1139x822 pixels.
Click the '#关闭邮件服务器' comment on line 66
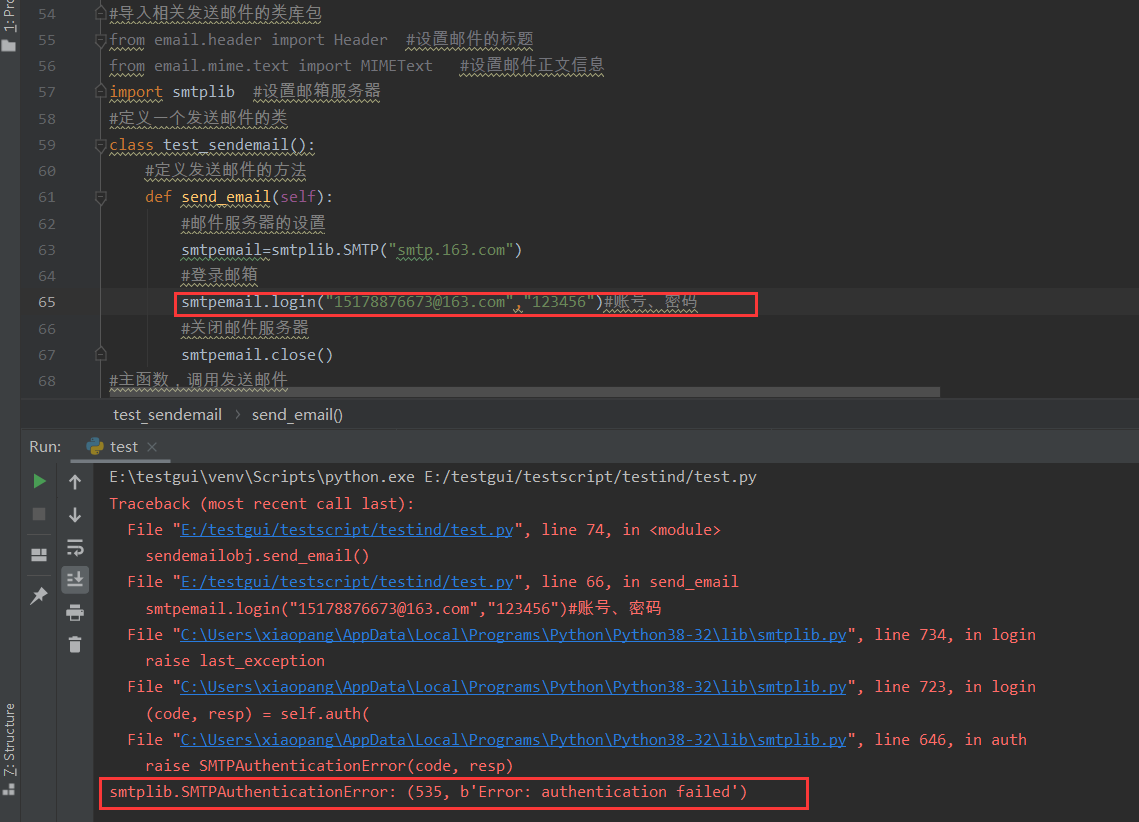[245, 328]
